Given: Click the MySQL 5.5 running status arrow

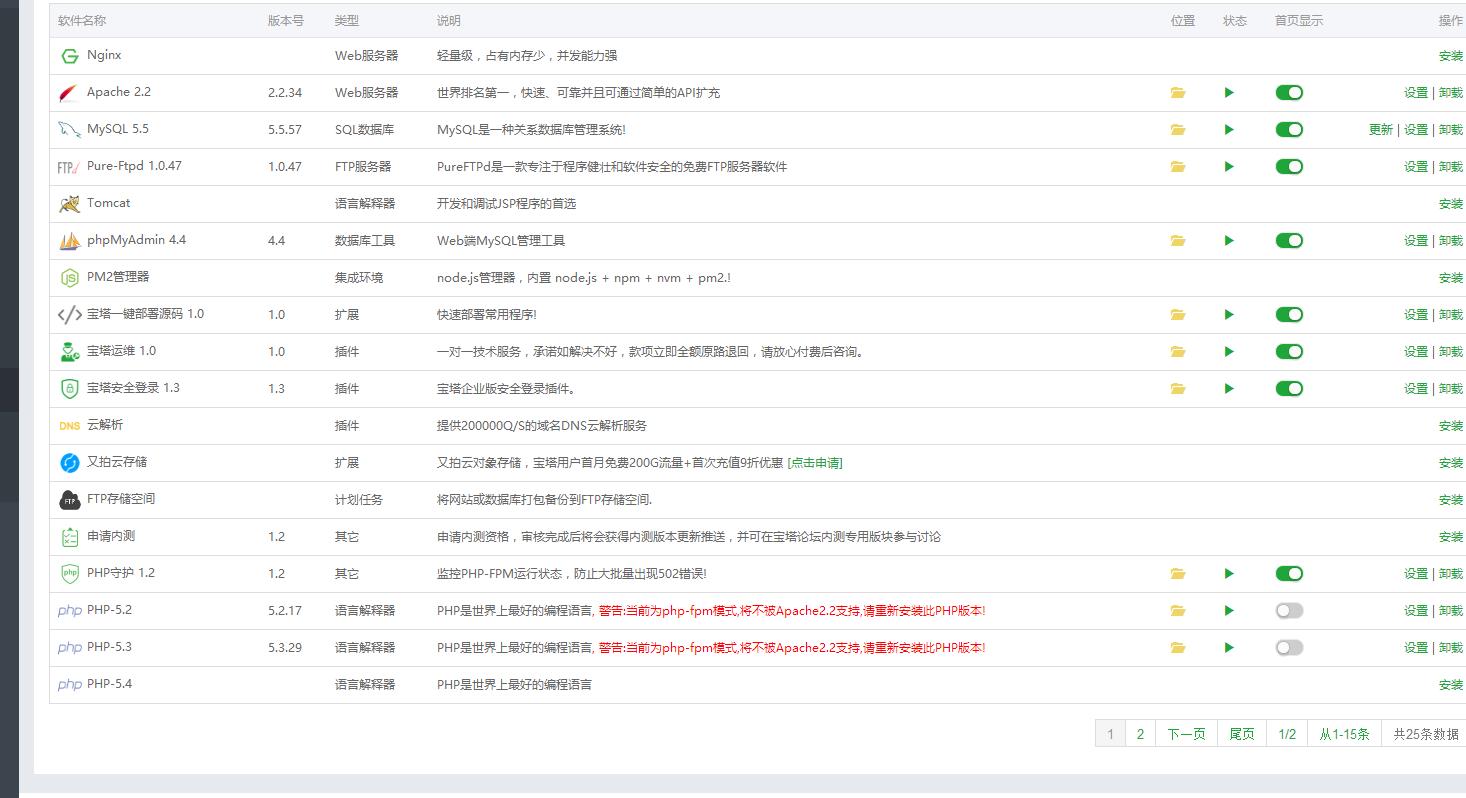Looking at the screenshot, I should [1229, 130].
